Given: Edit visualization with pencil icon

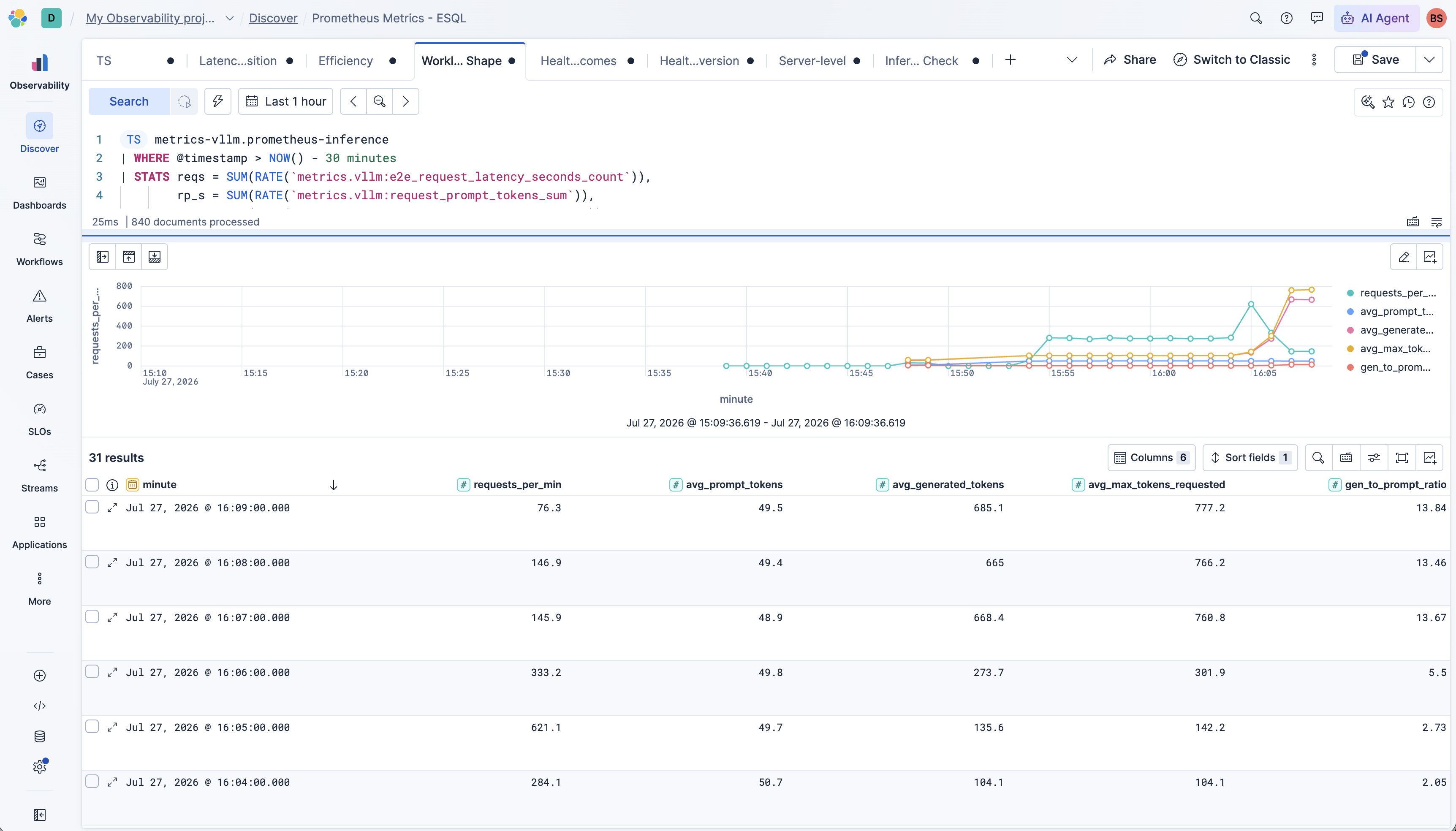Looking at the screenshot, I should tap(1404, 257).
